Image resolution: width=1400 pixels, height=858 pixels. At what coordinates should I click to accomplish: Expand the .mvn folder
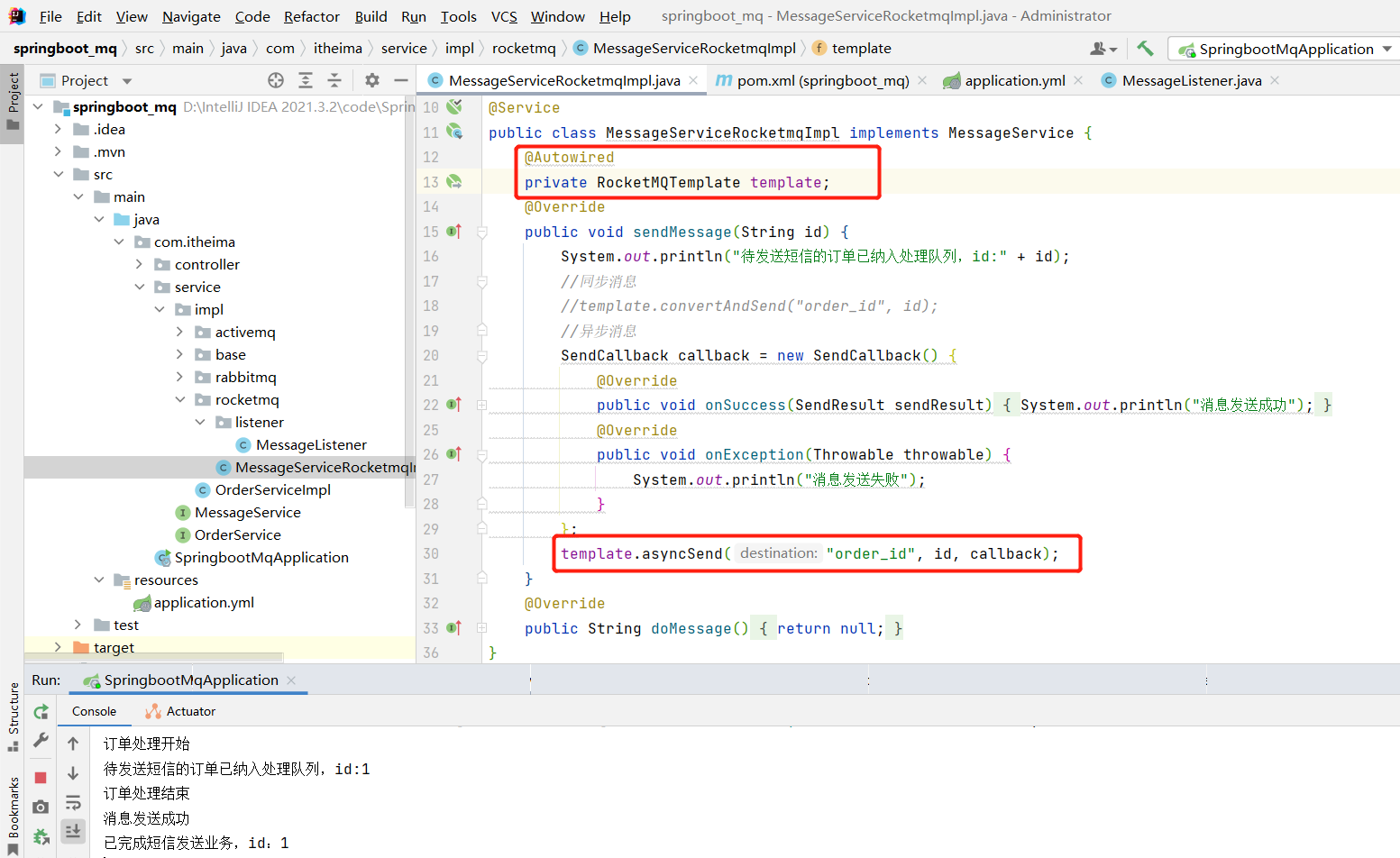58,151
